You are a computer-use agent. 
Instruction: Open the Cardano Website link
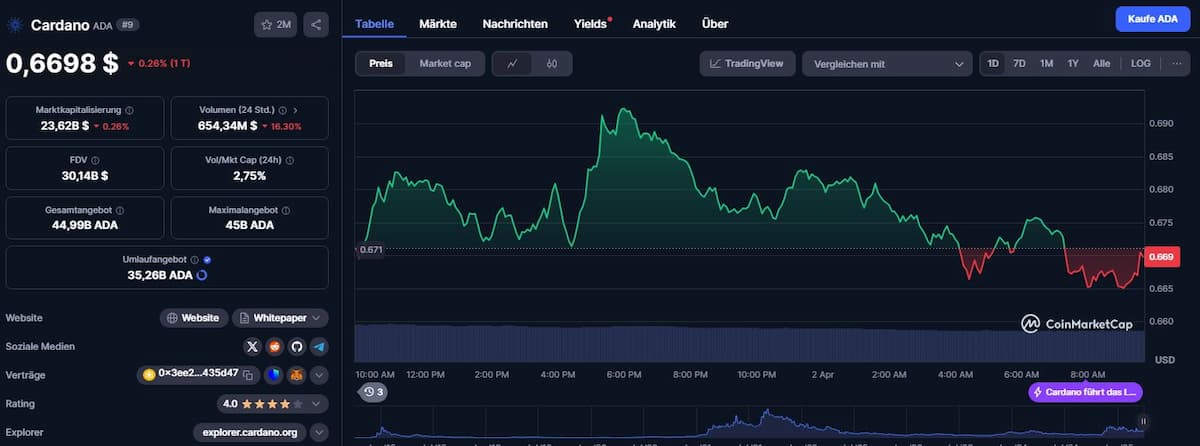(194, 317)
